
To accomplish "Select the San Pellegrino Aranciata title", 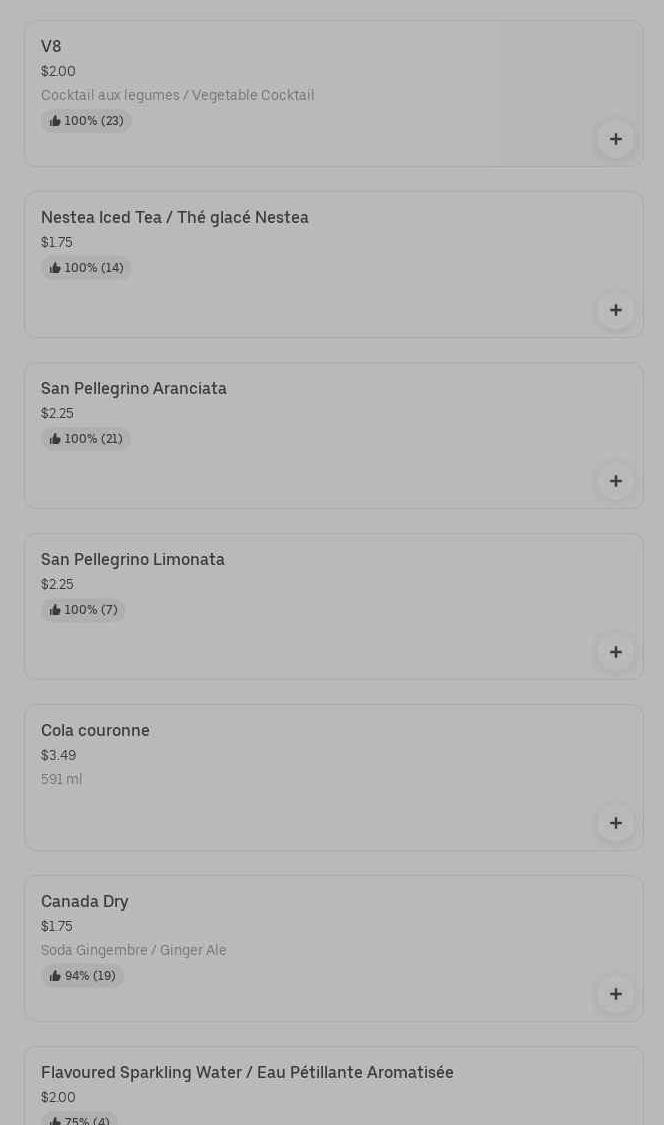I will (134, 389).
